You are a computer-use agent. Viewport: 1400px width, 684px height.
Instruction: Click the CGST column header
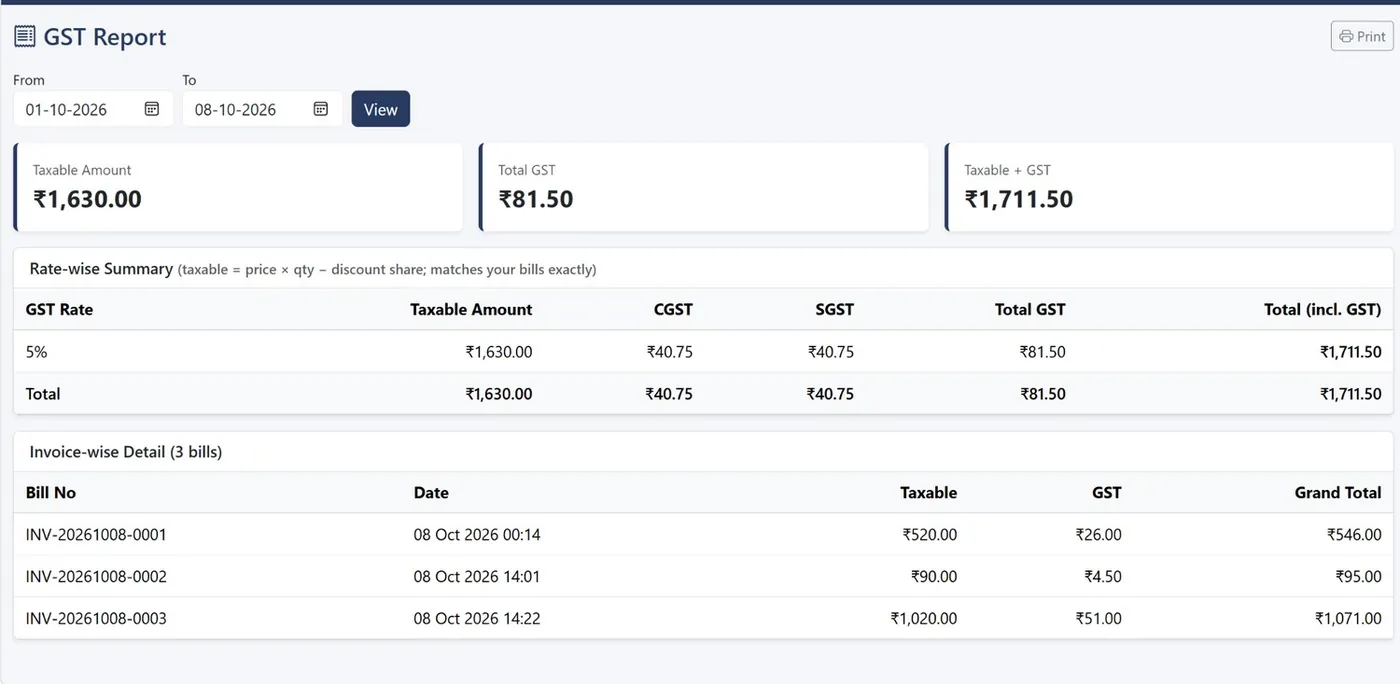click(x=673, y=310)
